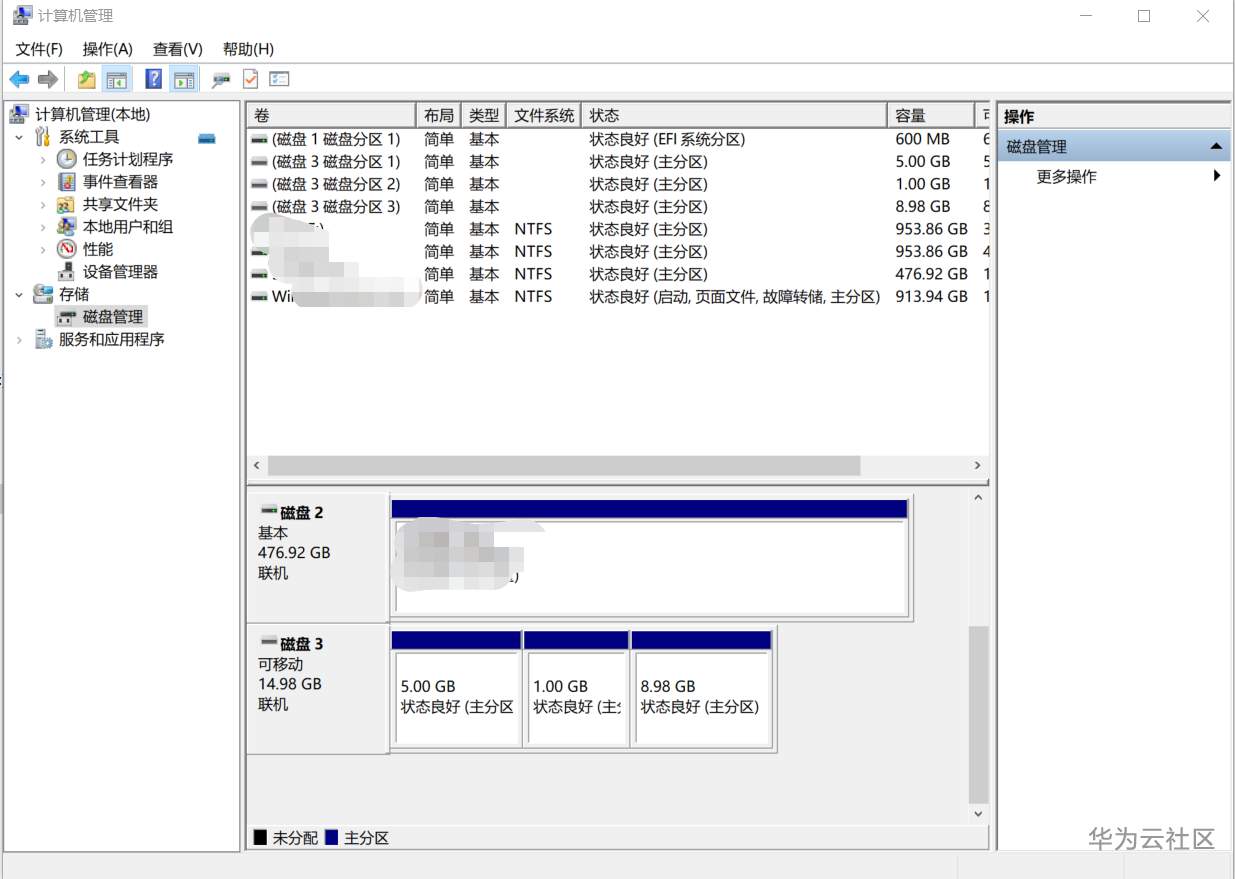The image size is (1235, 879).
Task: Click the volume list horizontal scrollbar thumb
Action: (564, 466)
